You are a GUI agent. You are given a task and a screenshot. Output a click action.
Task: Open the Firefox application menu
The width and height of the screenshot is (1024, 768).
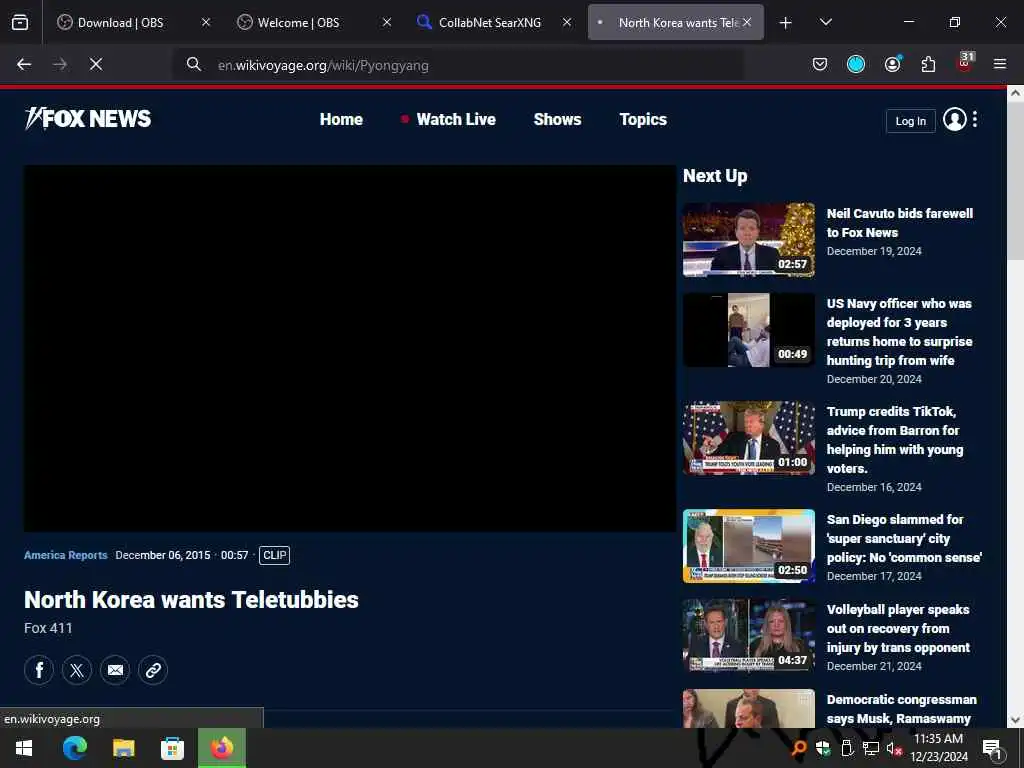pyautogui.click(x=1000, y=64)
